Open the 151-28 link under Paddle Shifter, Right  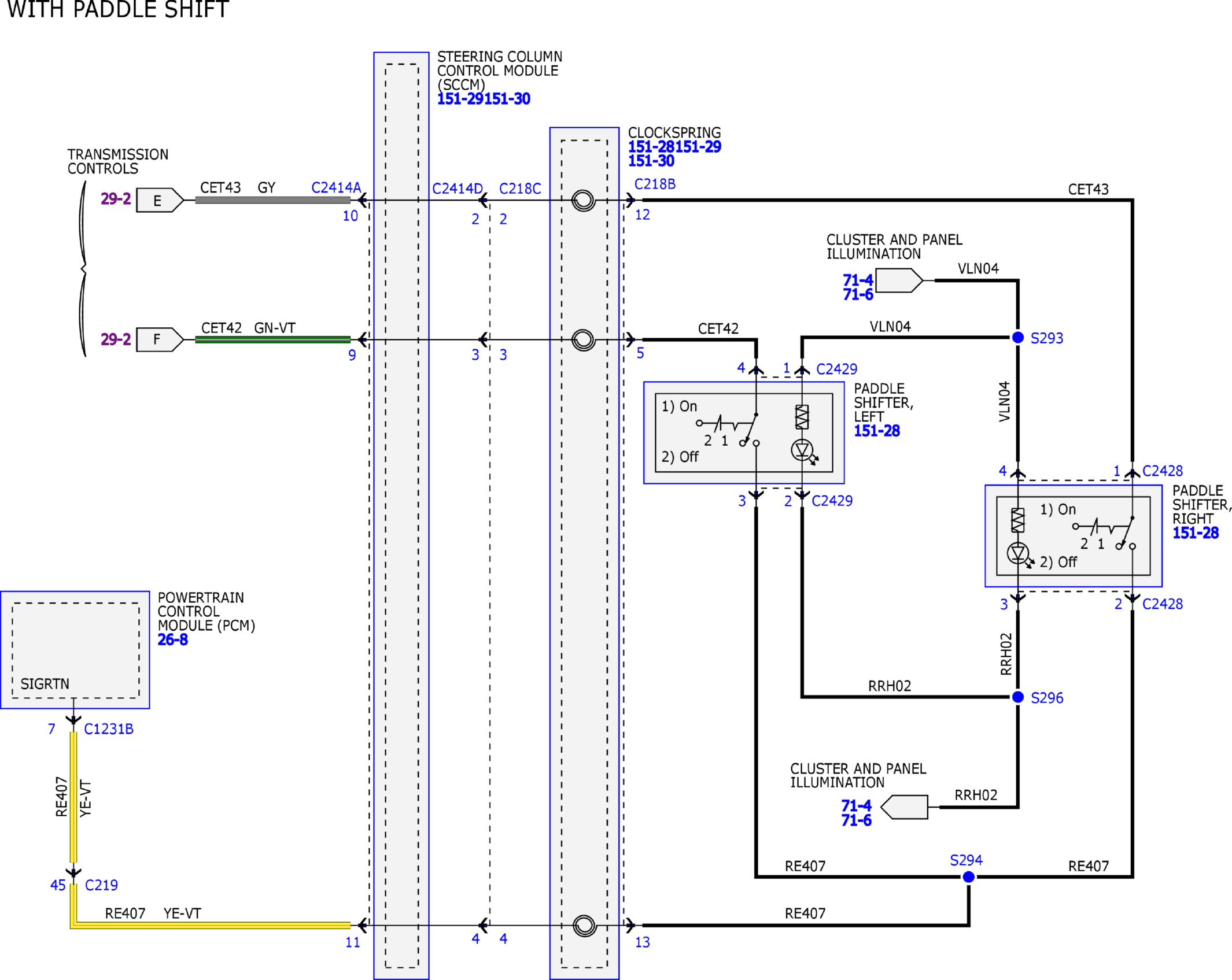point(1196,533)
